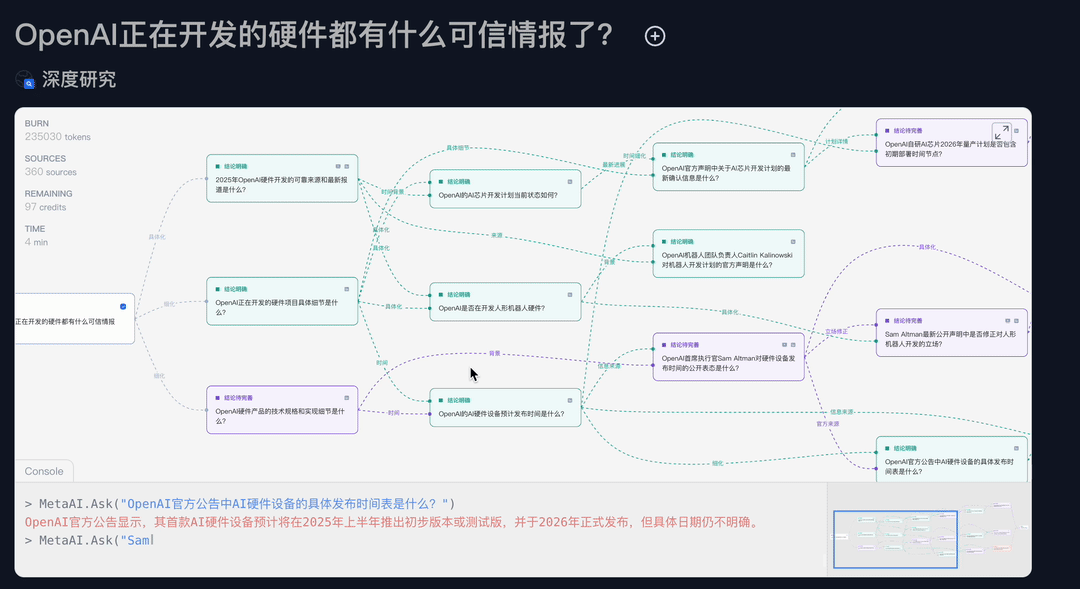
Task: Click the rightmost icon on the Sam Altman最新公开声明 node
Action: [1016, 320]
